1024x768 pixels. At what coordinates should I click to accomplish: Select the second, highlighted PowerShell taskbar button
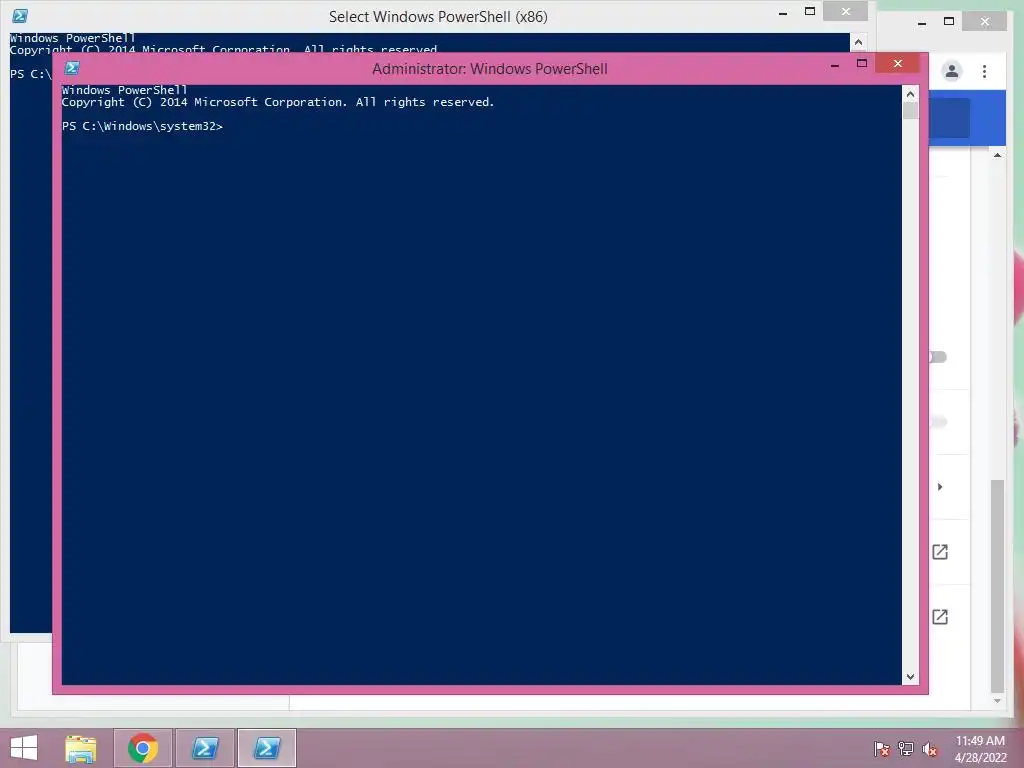click(266, 748)
